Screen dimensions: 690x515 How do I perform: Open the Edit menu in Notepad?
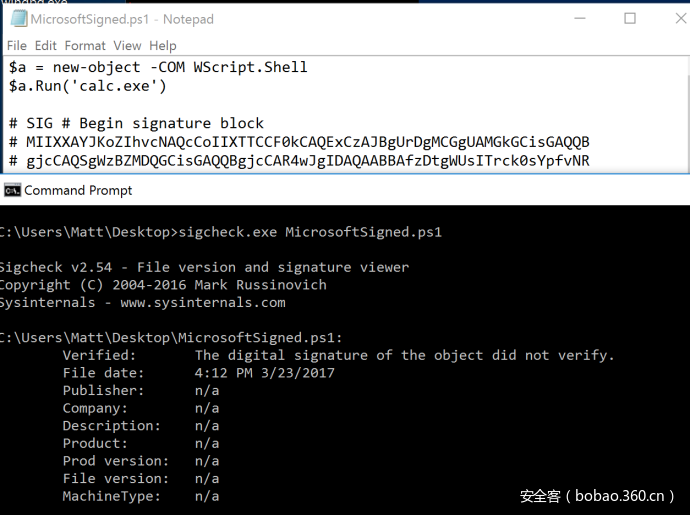(x=46, y=45)
